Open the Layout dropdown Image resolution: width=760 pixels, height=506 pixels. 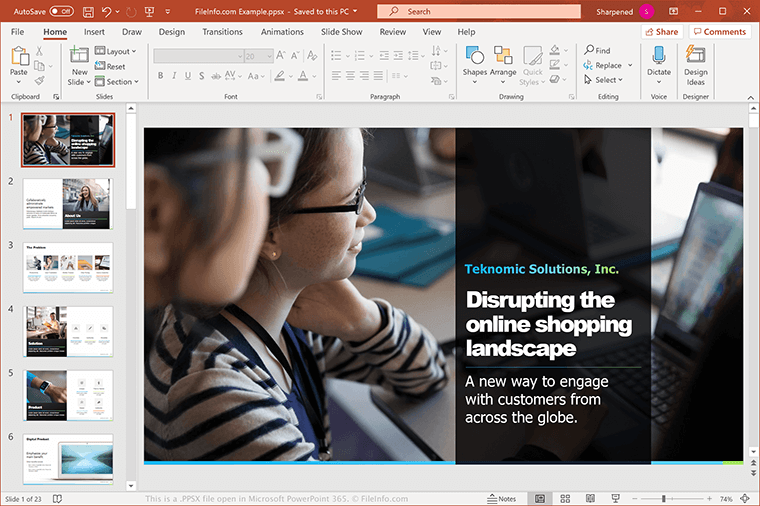[x=115, y=51]
